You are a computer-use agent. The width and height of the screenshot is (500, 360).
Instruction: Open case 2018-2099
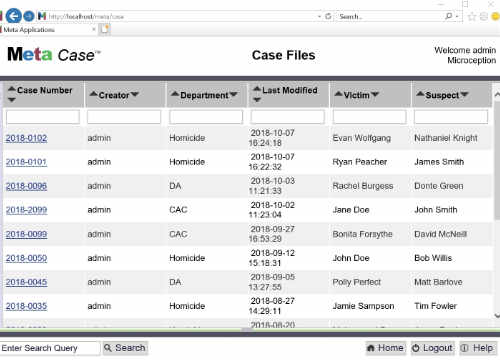click(26, 210)
